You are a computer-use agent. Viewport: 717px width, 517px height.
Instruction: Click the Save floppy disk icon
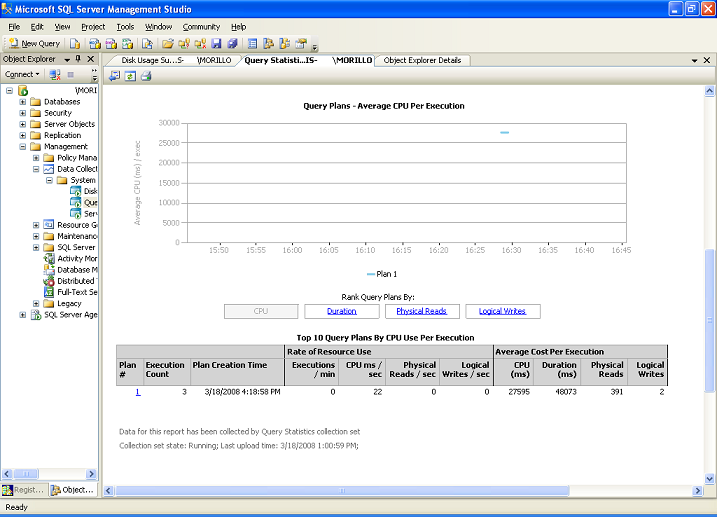click(216, 43)
